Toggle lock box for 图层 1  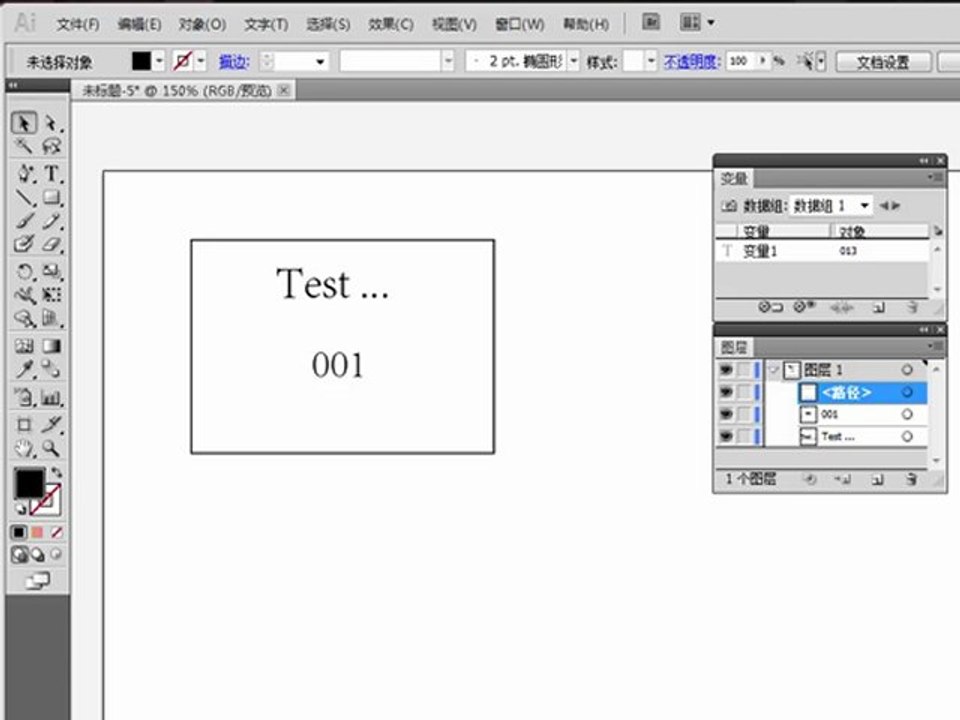[744, 370]
